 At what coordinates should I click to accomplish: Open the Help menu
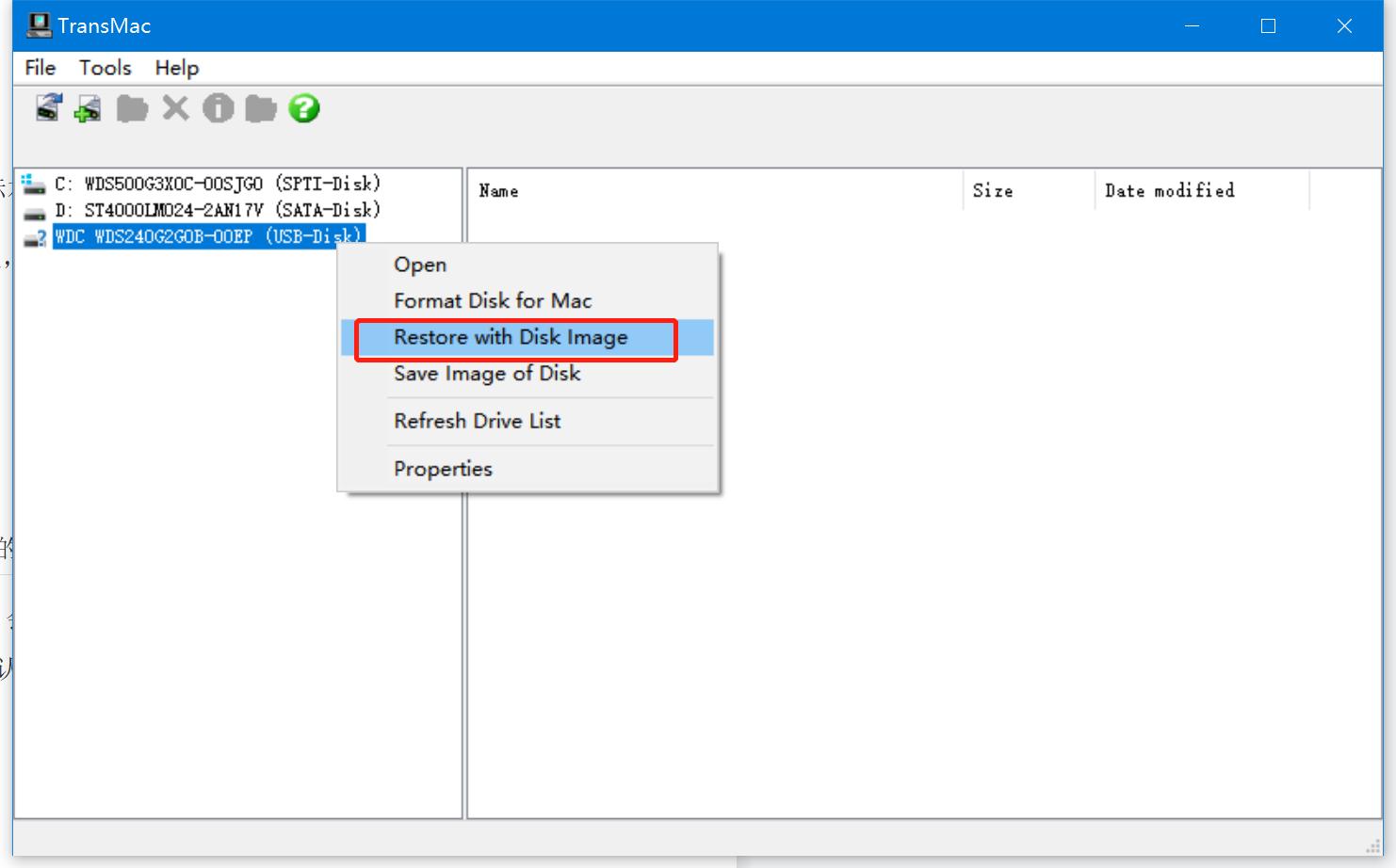(177, 68)
